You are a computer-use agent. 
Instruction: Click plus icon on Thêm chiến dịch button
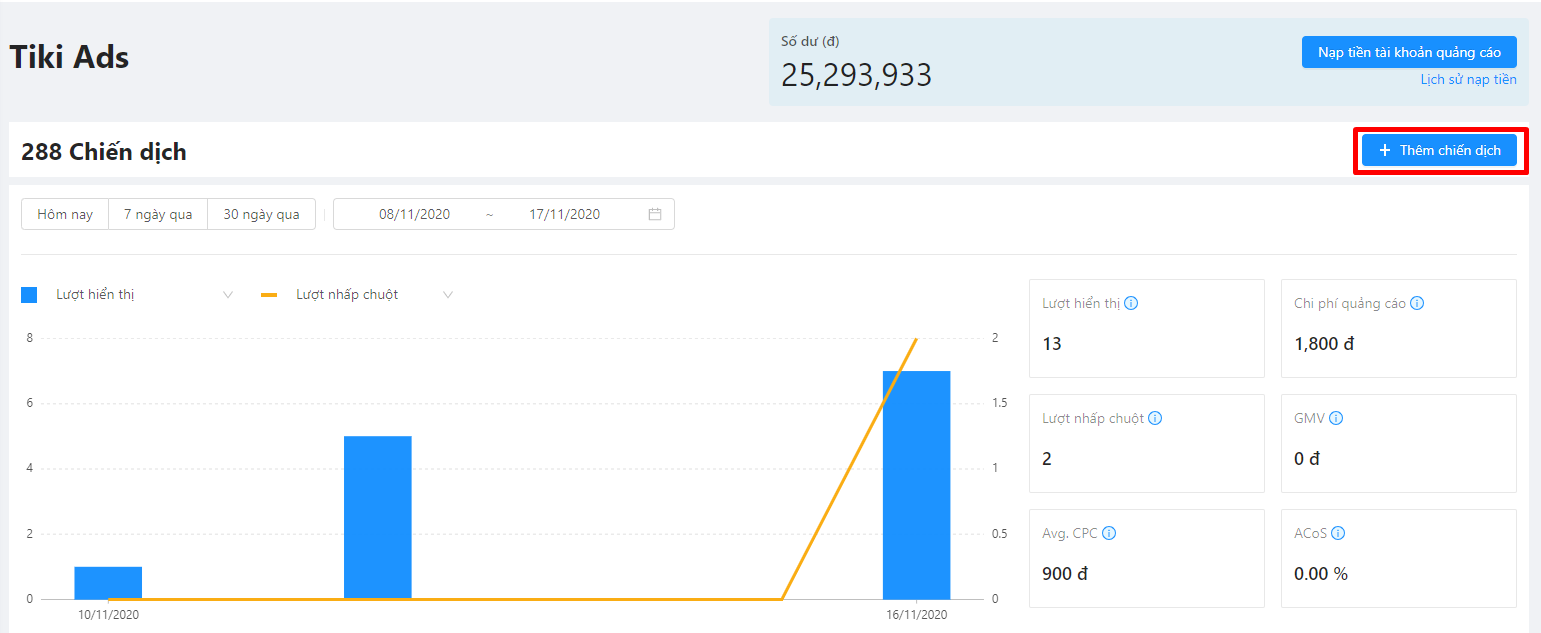click(1385, 150)
